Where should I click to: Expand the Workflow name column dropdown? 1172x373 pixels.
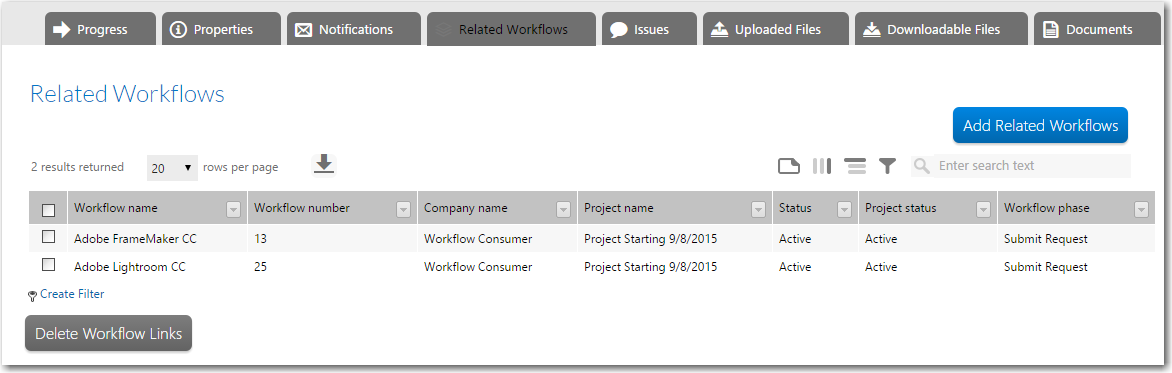point(233,210)
